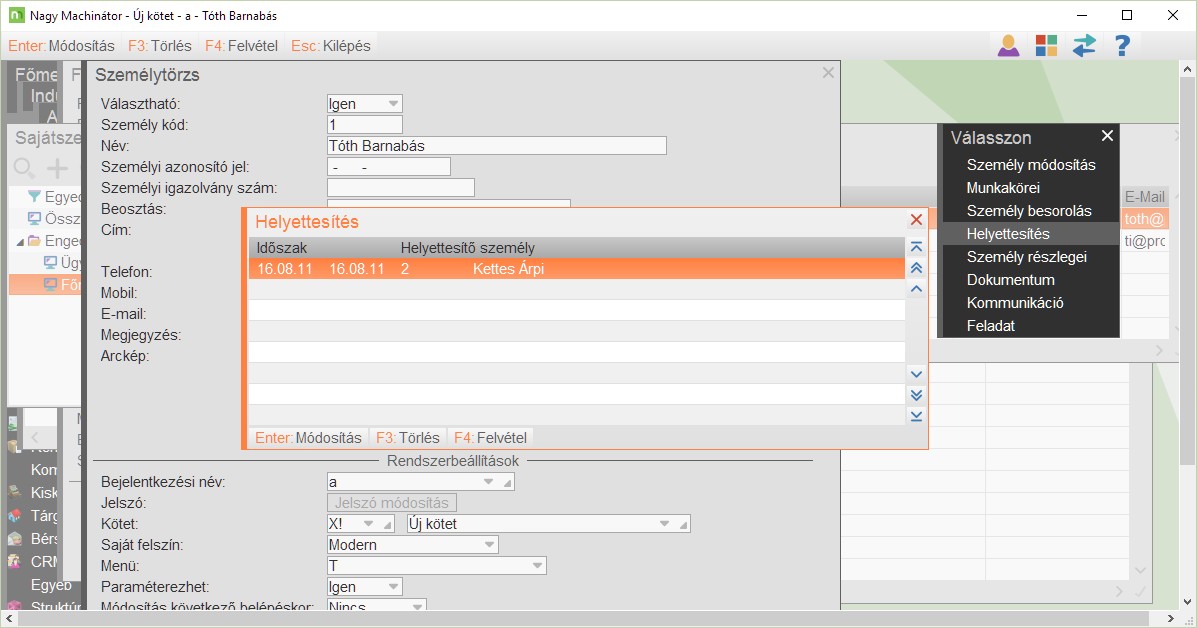
Task: Click the blue swap arrows icon
Action: coord(1084,46)
